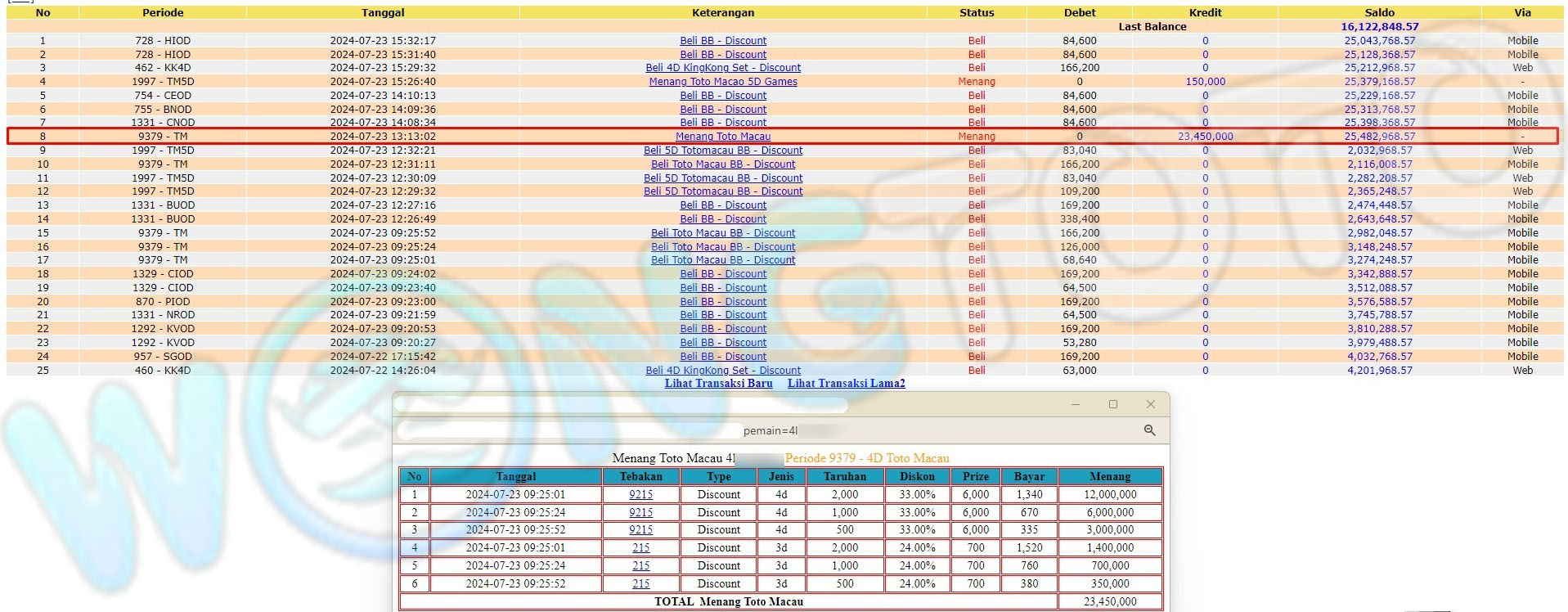The image size is (1568, 612).
Task: Open Beli 5D Totomacau BB link in row 9
Action: click(723, 151)
